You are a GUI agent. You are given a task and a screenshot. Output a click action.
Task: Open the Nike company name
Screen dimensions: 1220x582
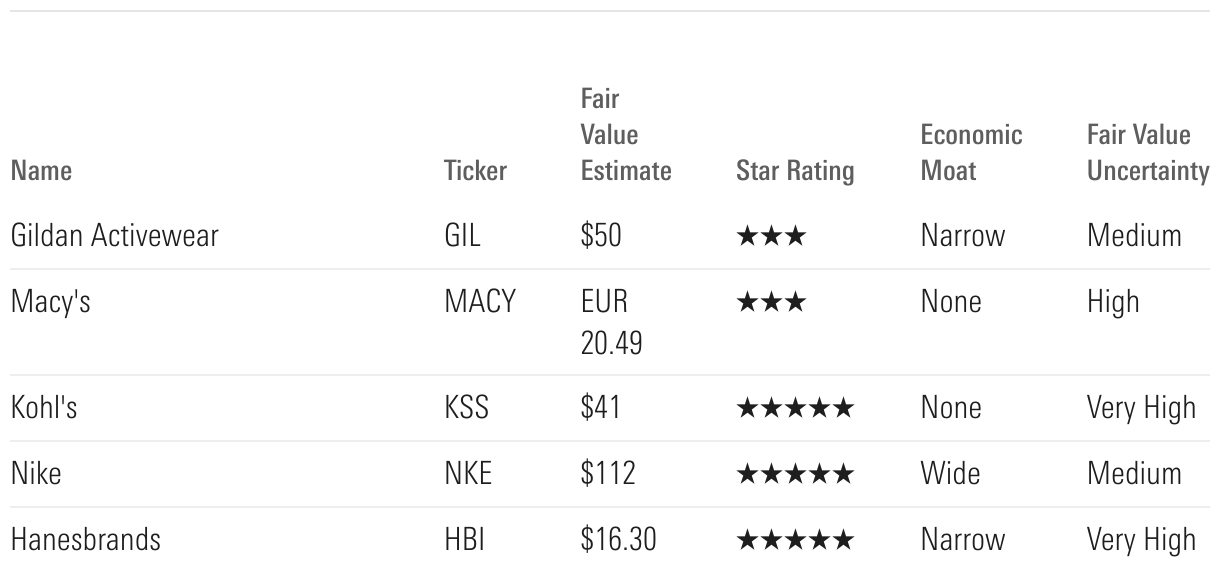pyautogui.click(x=36, y=474)
